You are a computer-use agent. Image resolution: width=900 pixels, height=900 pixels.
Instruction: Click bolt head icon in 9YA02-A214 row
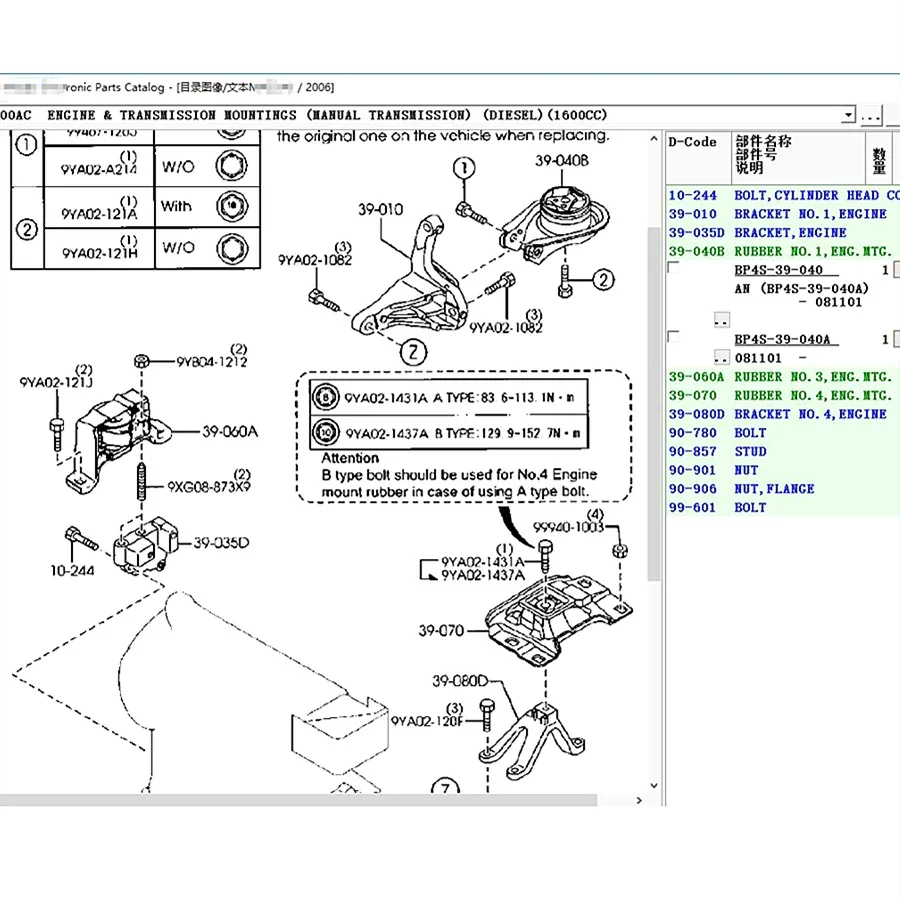(x=232, y=166)
